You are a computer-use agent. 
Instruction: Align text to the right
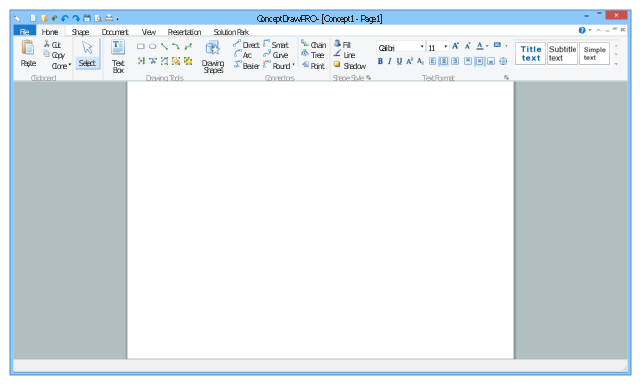pyautogui.click(x=455, y=61)
